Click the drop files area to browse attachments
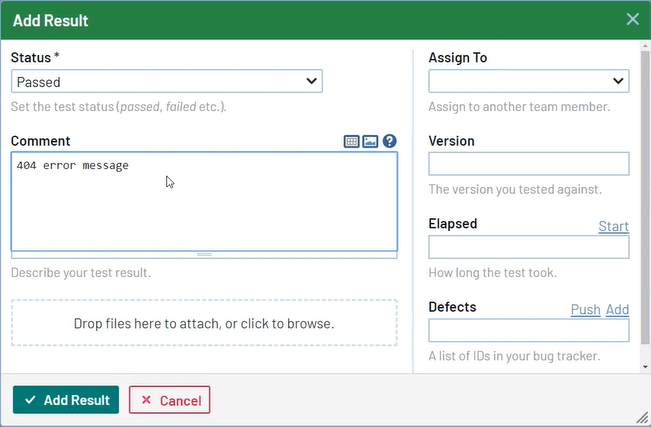Viewport: 651px width, 427px height. [x=204, y=323]
